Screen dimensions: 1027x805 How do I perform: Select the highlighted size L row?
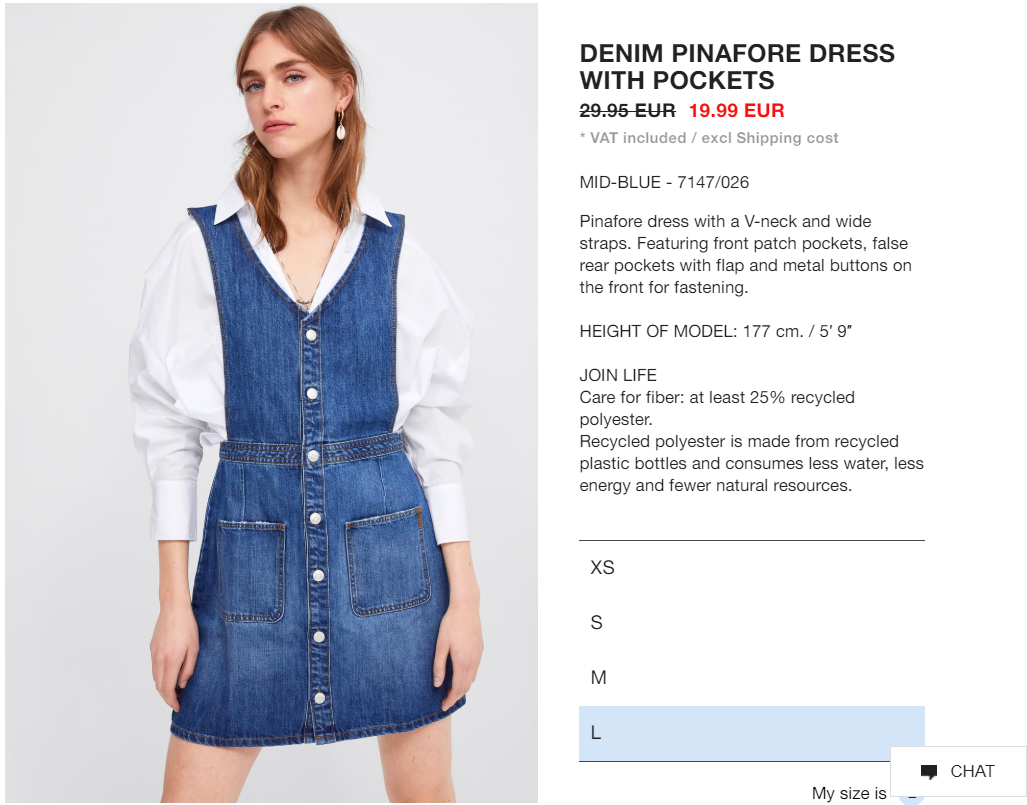click(751, 733)
